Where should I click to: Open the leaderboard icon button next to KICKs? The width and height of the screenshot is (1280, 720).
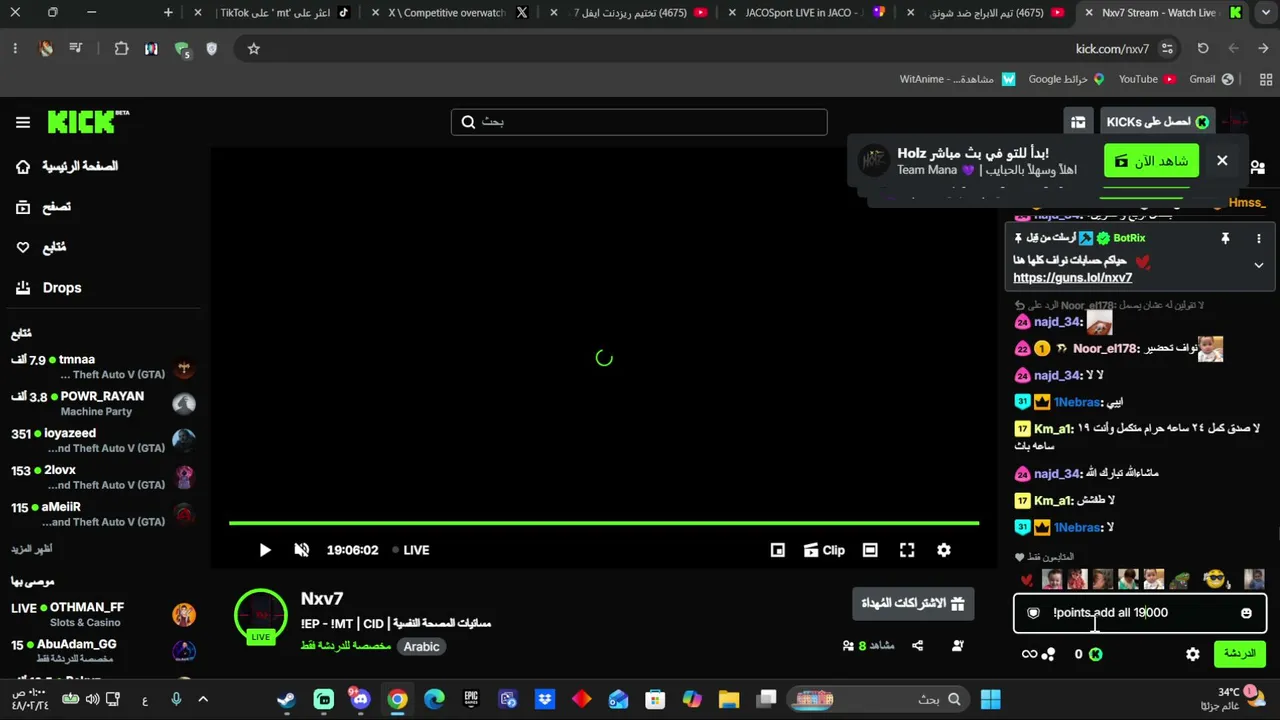(1078, 122)
